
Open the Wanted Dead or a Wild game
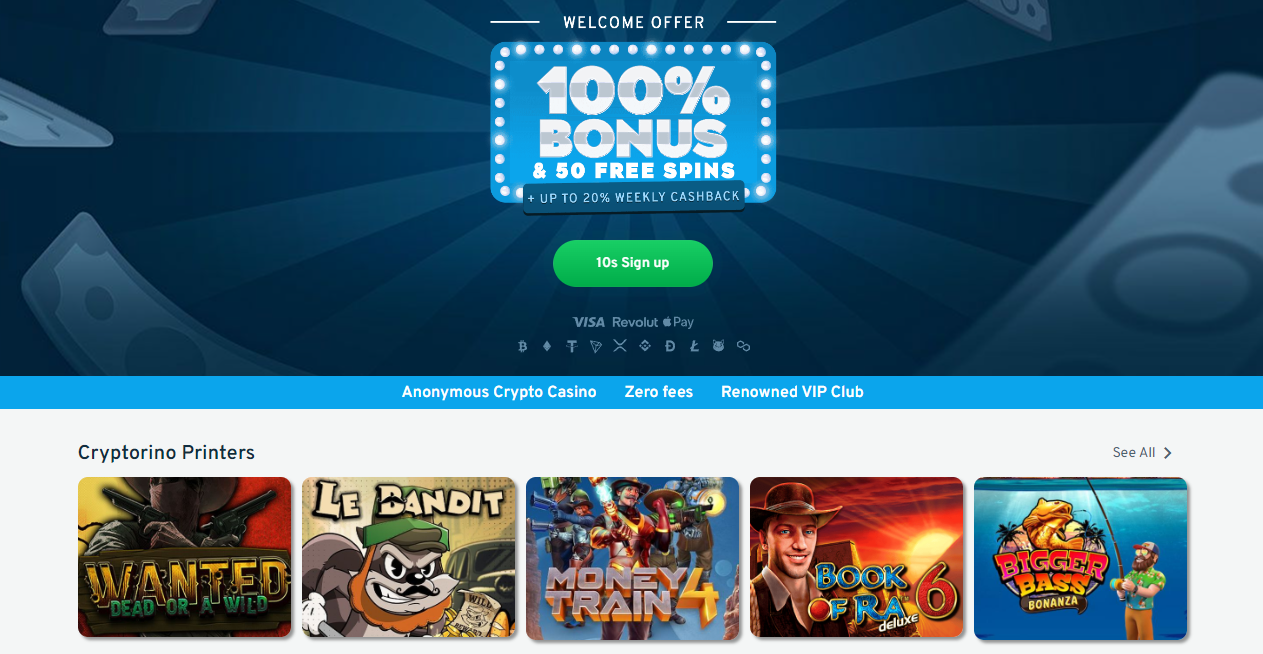tap(185, 558)
